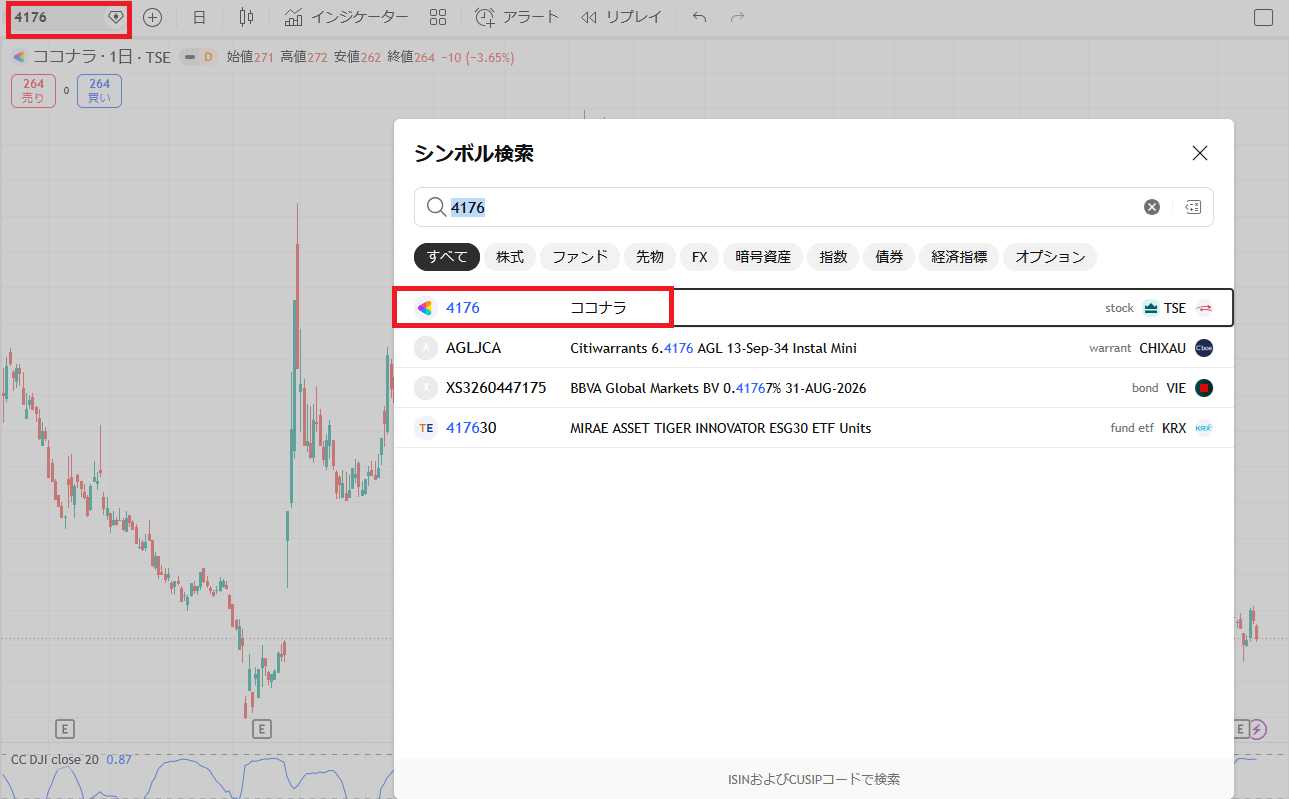This screenshot has height=799, width=1289.
Task: Open the indicator templates grid icon
Action: [x=437, y=17]
